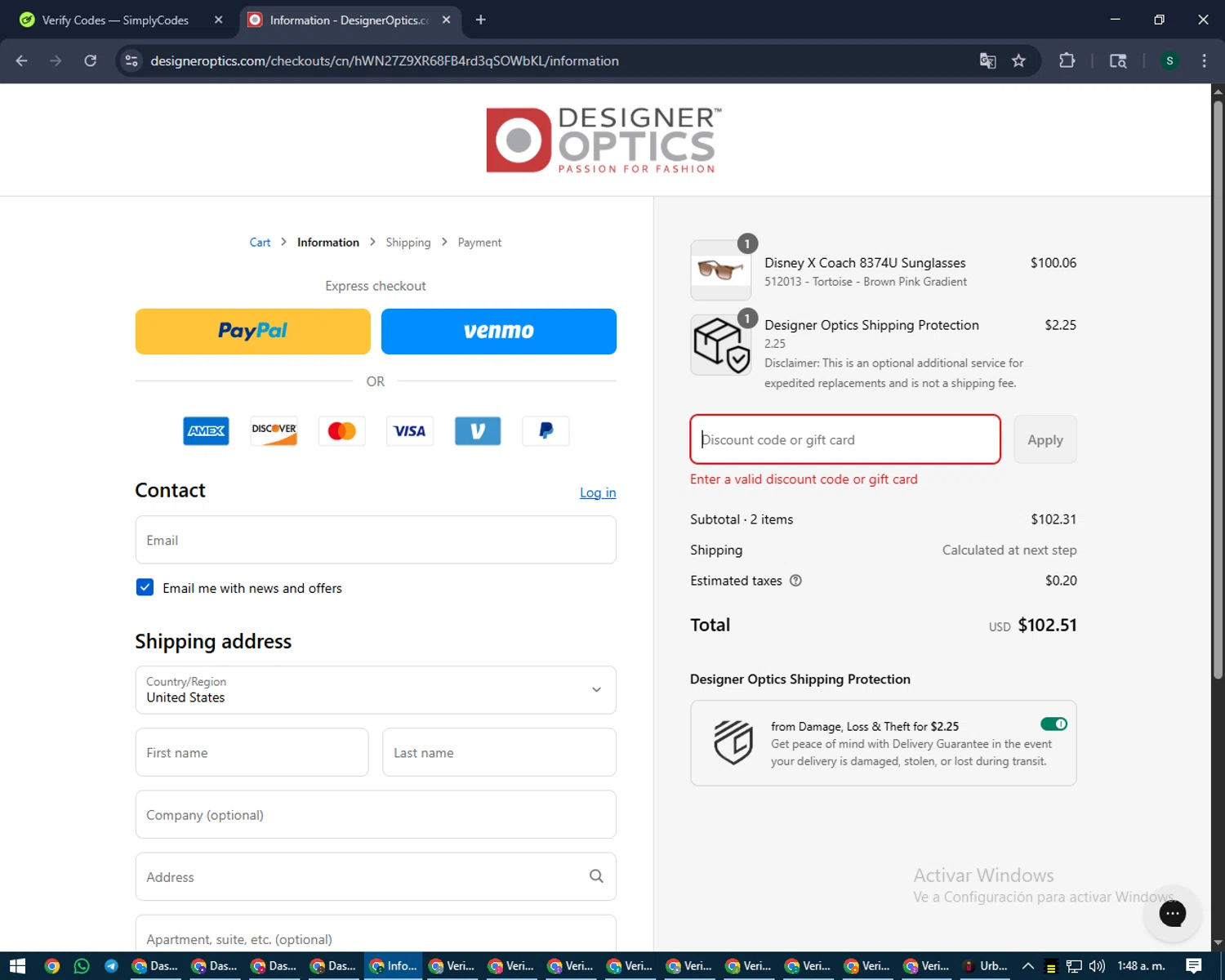Focus the Discount code or gift card field

point(845,439)
